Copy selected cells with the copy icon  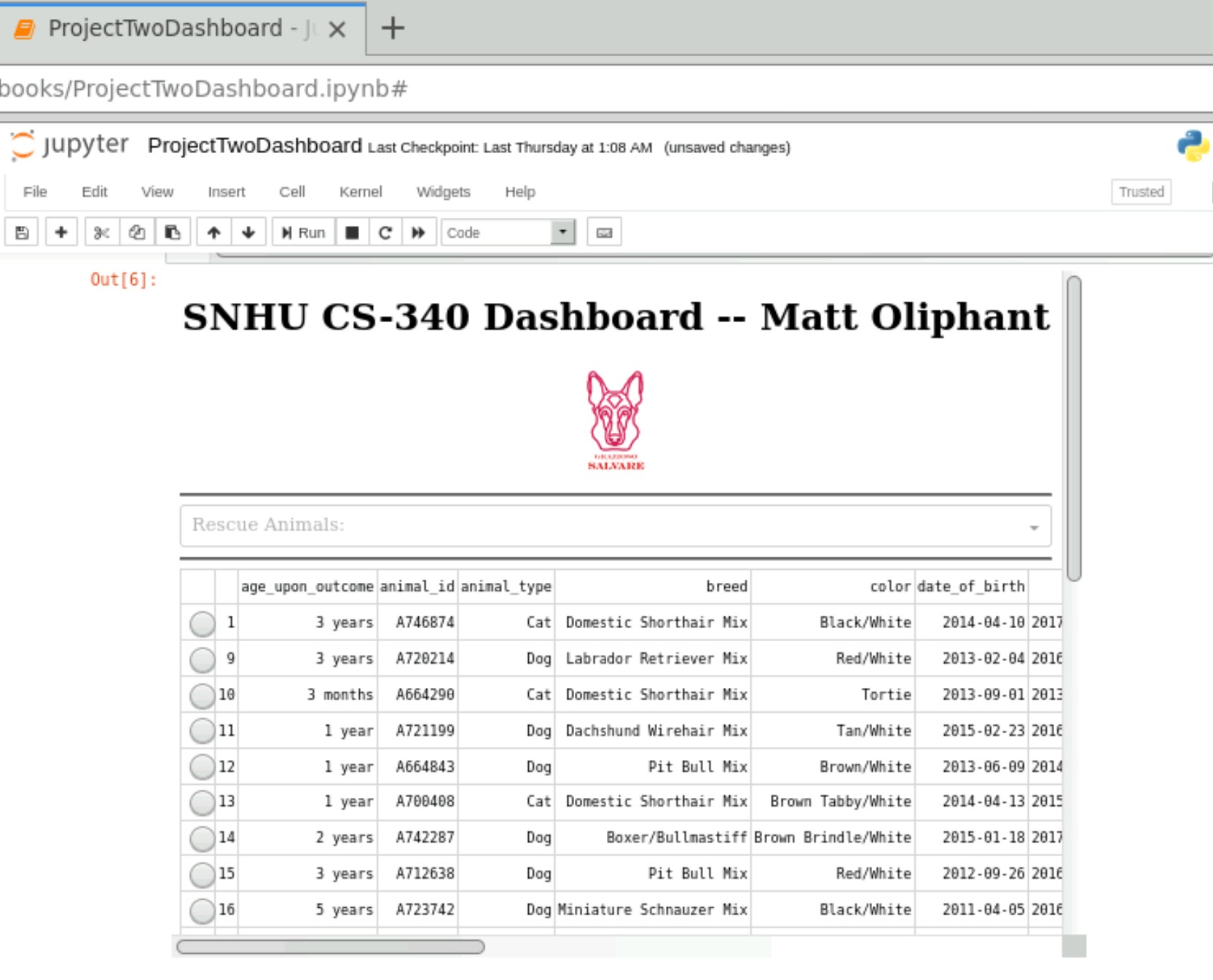coord(136,232)
